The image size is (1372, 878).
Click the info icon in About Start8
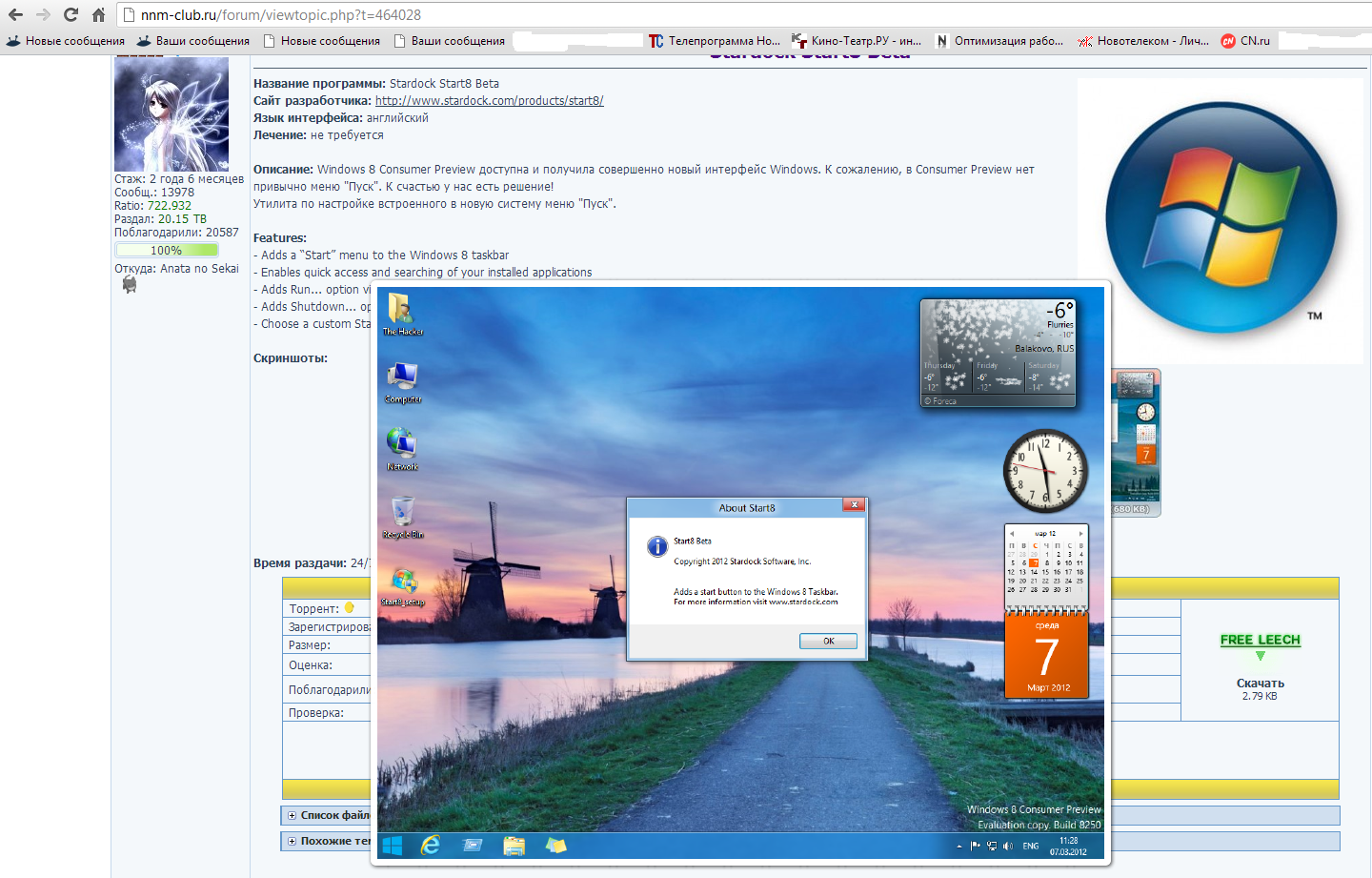tap(657, 546)
